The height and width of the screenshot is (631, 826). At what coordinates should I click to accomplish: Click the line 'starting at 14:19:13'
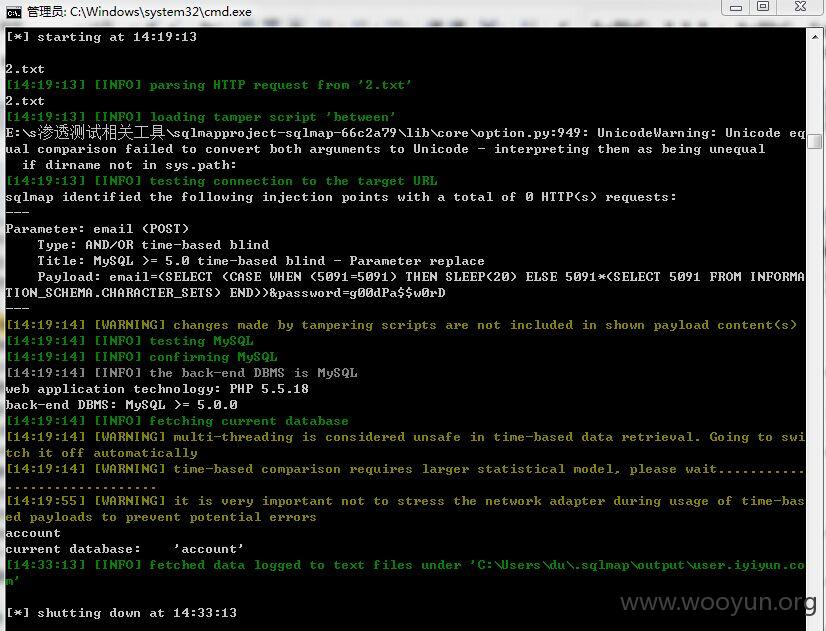pos(101,37)
